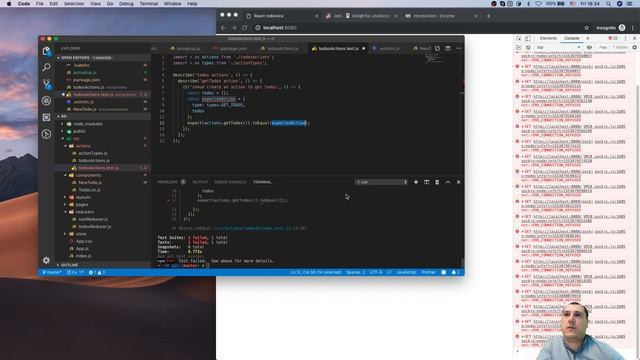Switch to the Elements tab in DevTools
This screenshot has height=360, width=640.
548,38
